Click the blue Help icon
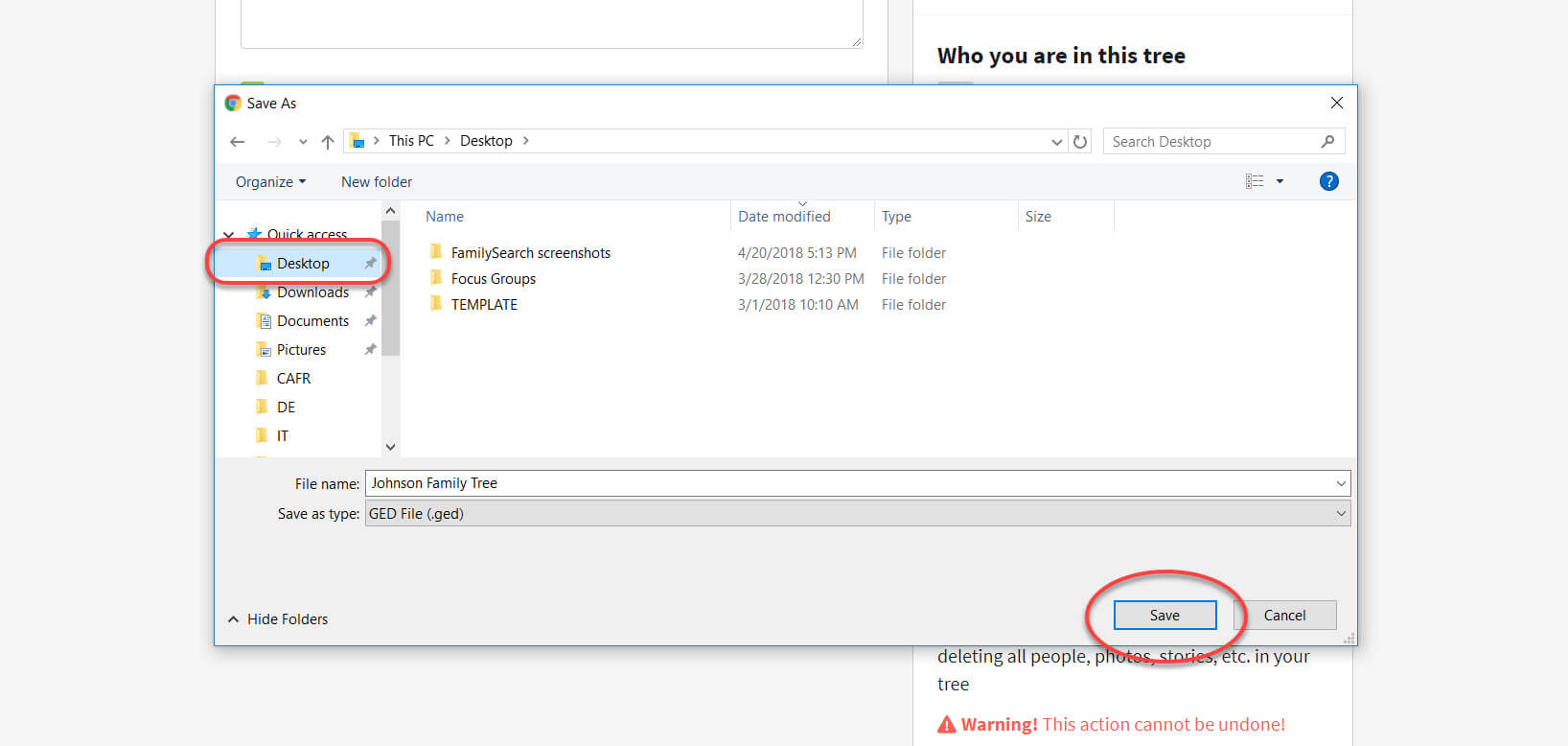The image size is (1568, 746). [x=1328, y=181]
